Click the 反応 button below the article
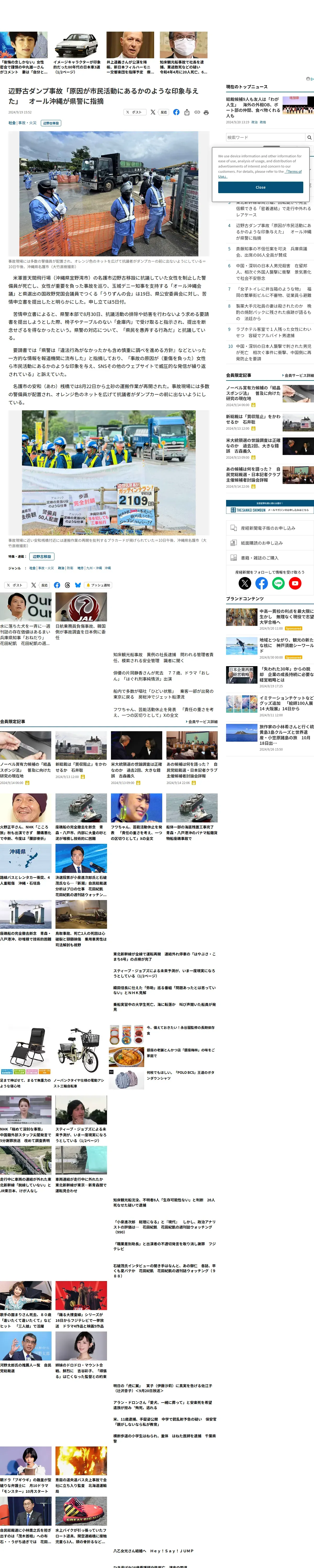This screenshot has width=314, height=1568. 44,585
